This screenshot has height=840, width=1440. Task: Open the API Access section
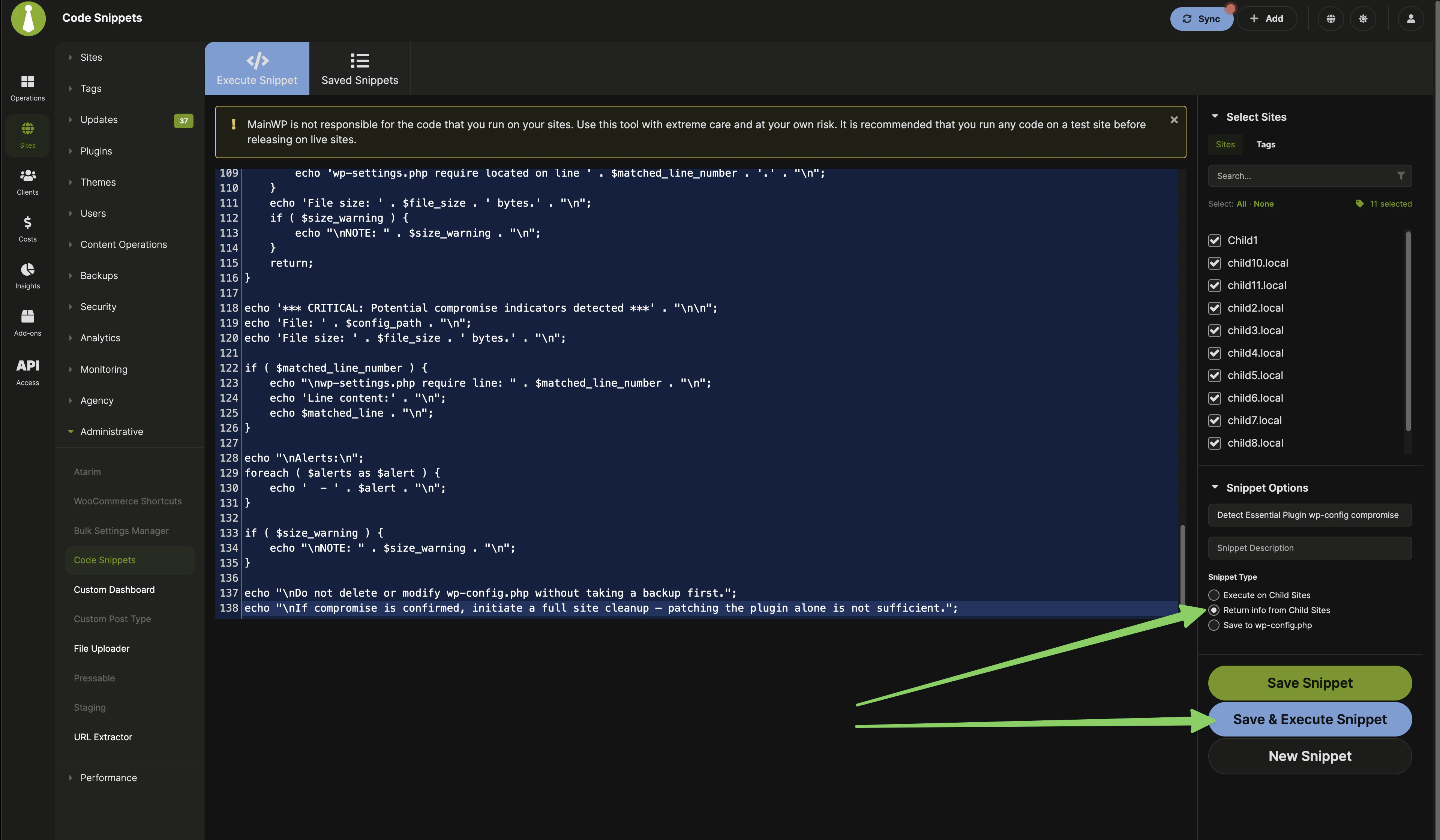click(27, 371)
